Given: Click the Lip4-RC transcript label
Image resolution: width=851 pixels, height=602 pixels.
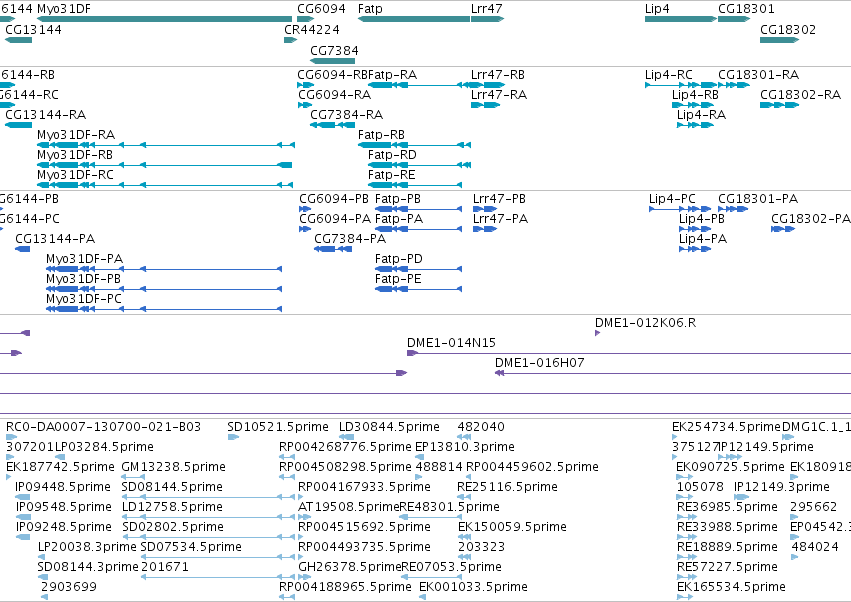Looking at the screenshot, I should [x=669, y=75].
